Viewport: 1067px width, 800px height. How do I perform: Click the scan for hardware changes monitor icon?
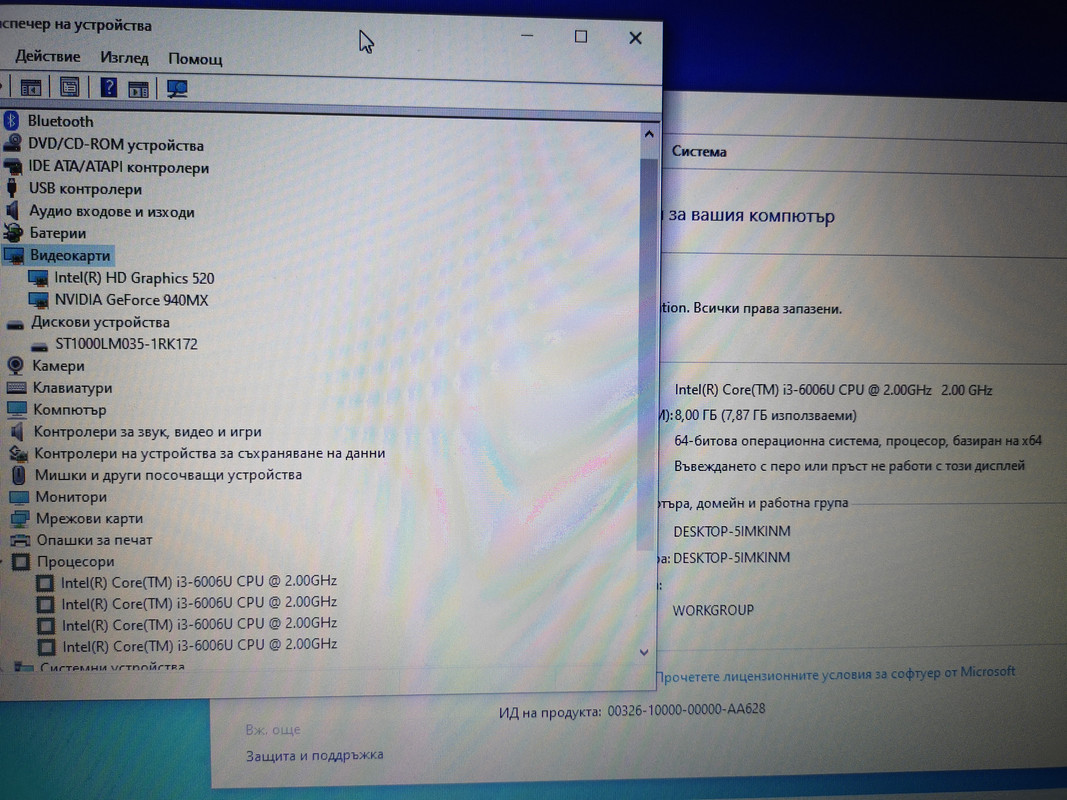coord(177,89)
